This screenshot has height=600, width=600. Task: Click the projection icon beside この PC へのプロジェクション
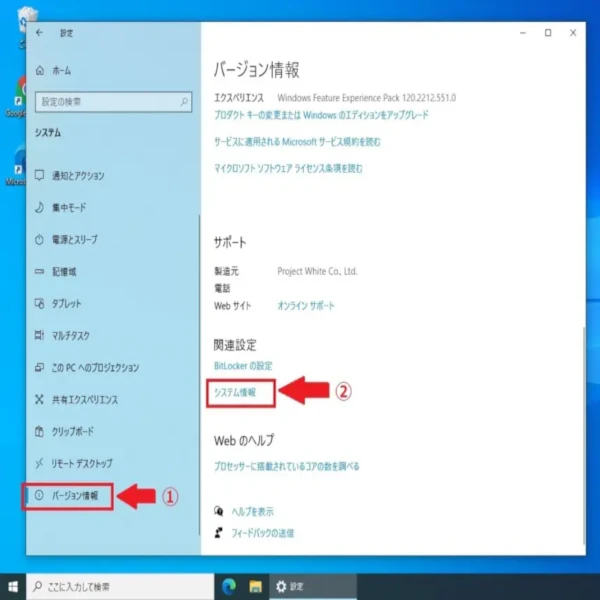(39, 368)
